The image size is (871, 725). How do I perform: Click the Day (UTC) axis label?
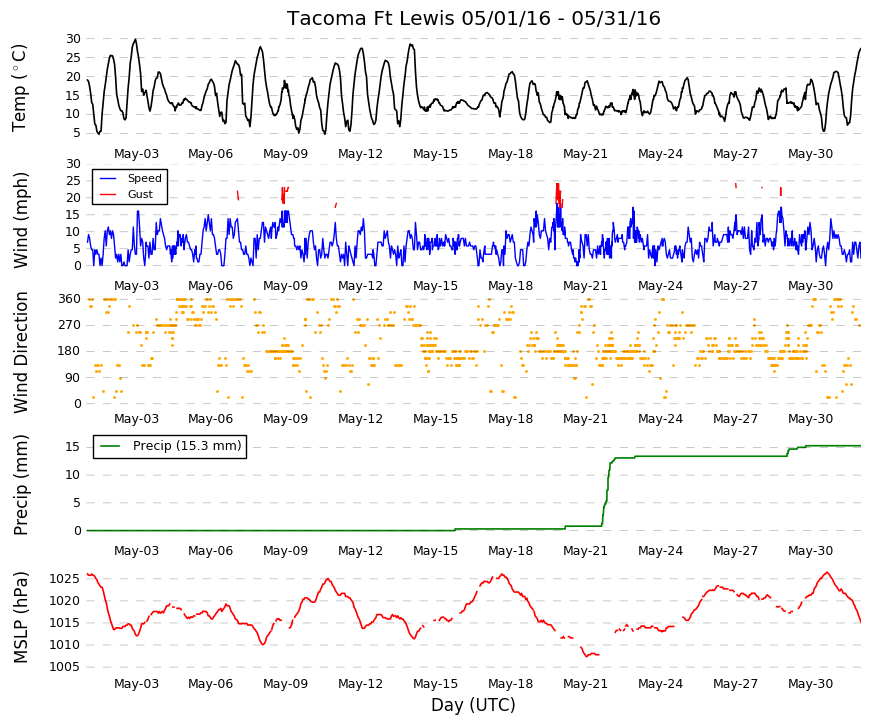click(473, 705)
